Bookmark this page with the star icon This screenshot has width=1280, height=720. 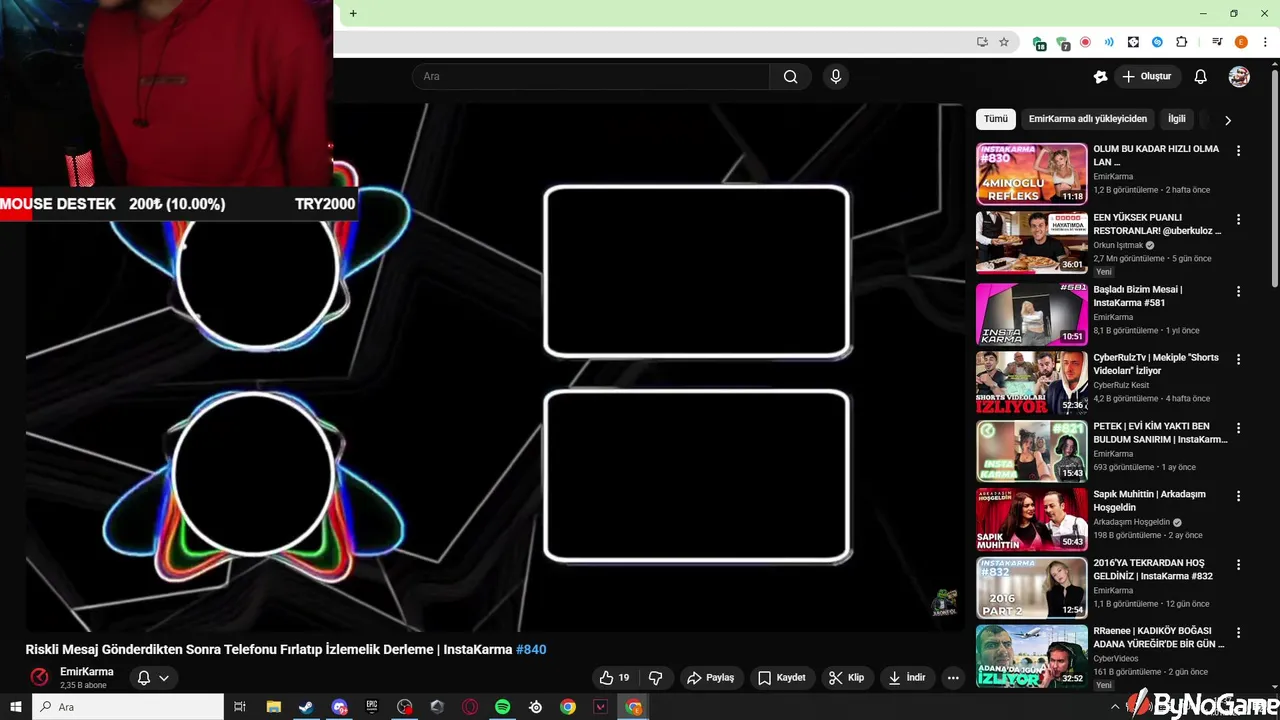1004,42
